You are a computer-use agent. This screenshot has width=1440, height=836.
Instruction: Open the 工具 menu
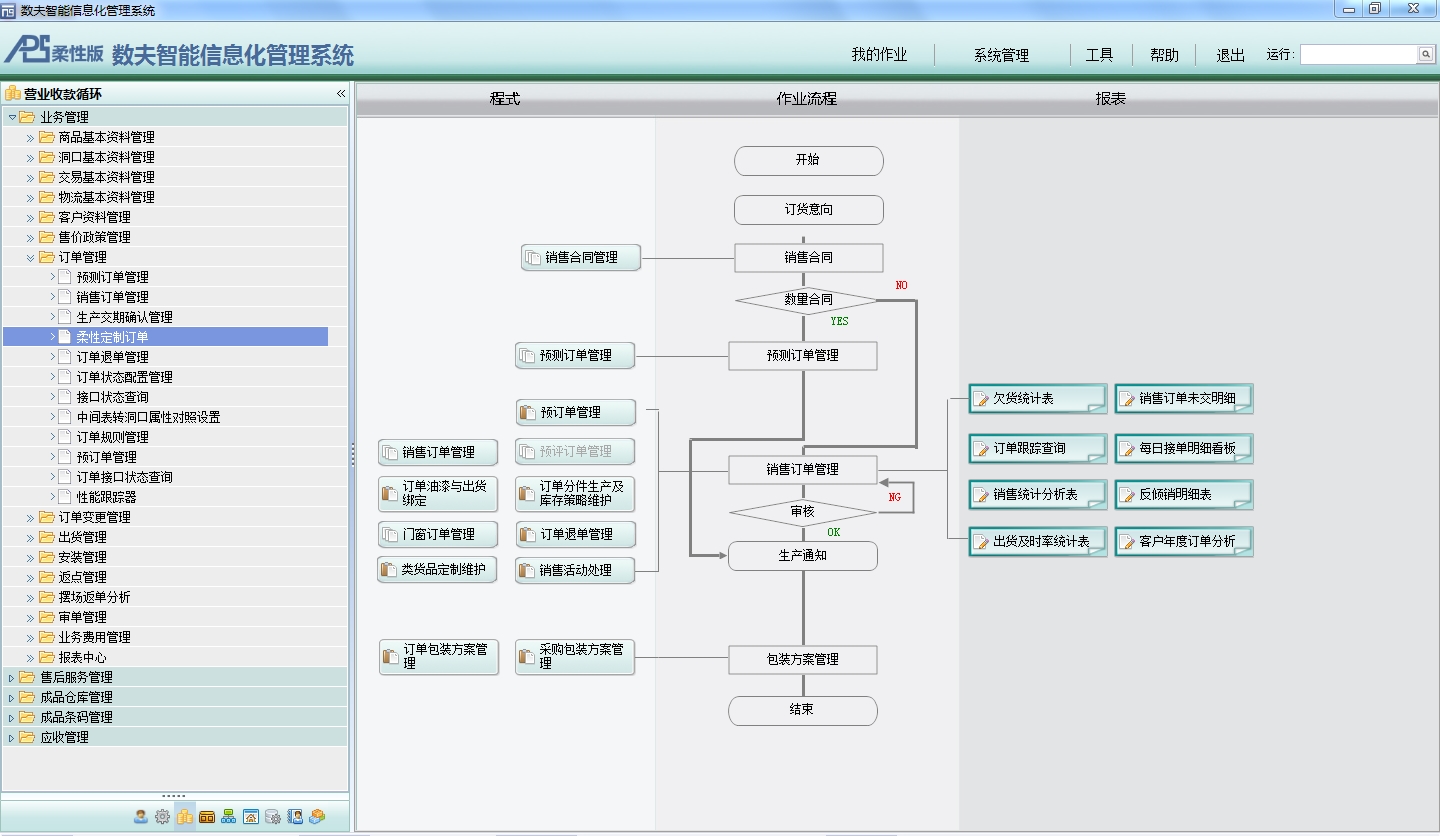1099,55
